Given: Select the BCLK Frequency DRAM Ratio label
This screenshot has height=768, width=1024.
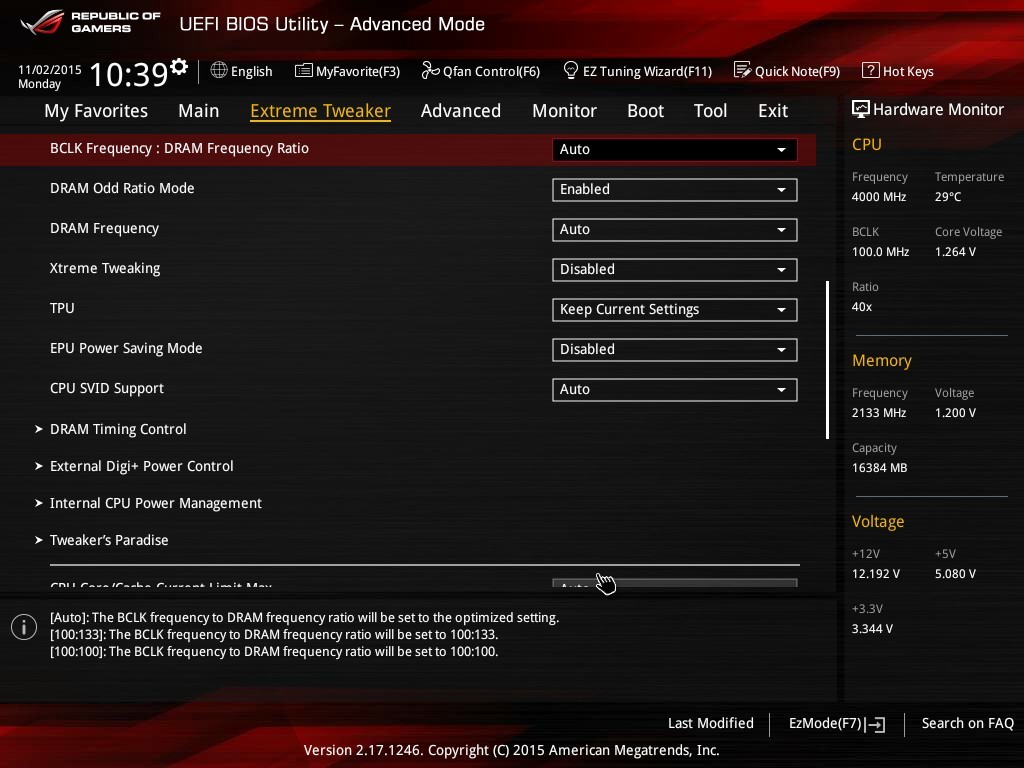Looking at the screenshot, I should (179, 148).
